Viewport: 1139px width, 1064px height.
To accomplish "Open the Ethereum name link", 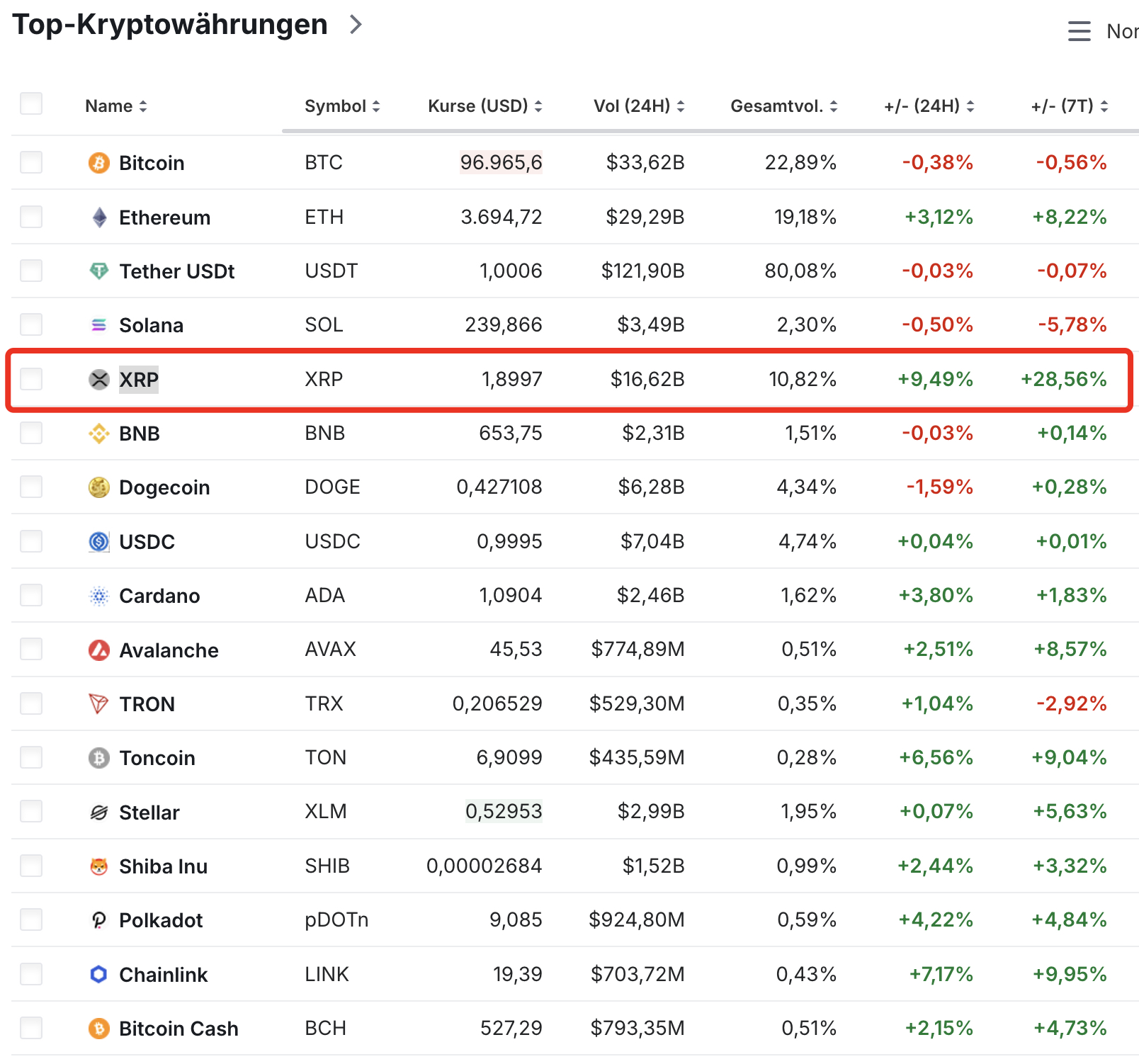I will (165, 217).
